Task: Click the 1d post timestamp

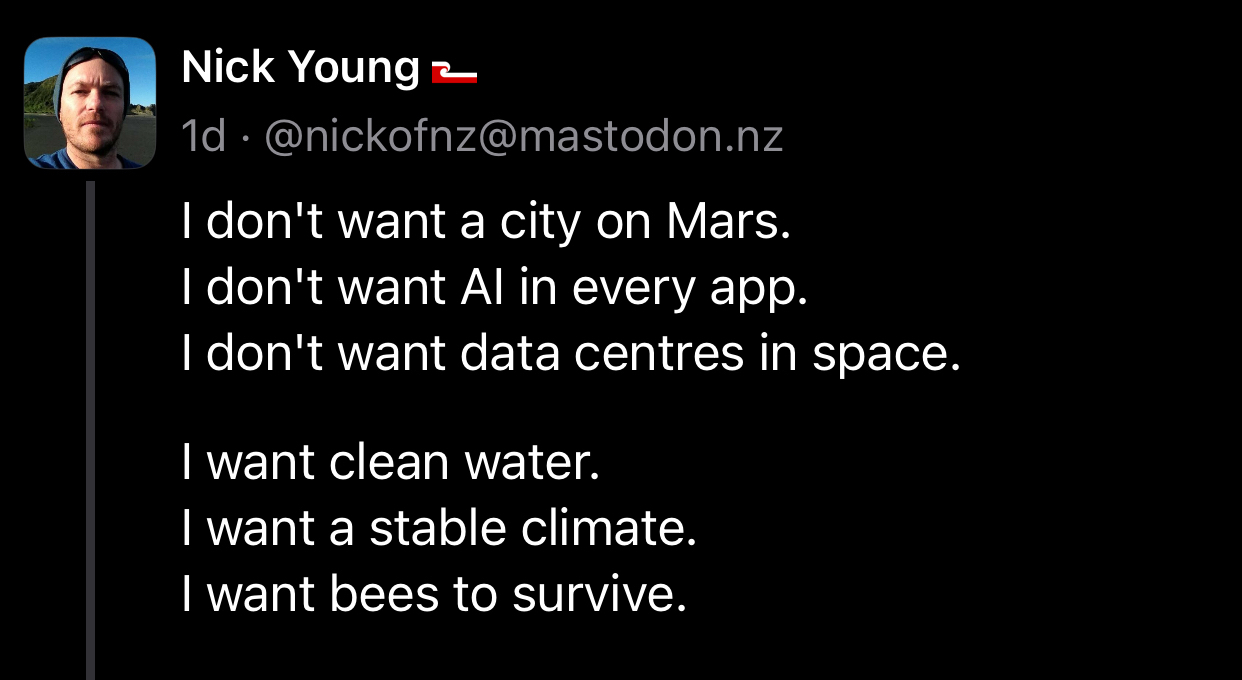Action: [x=204, y=137]
